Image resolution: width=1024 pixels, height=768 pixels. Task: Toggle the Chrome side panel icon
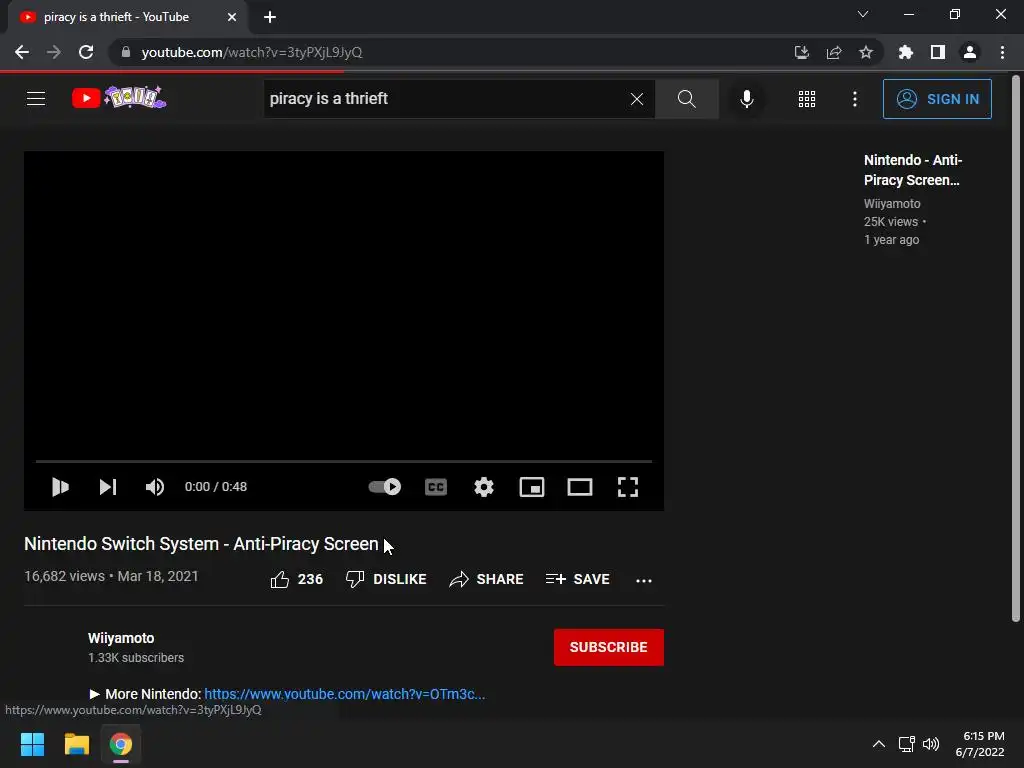click(938, 52)
